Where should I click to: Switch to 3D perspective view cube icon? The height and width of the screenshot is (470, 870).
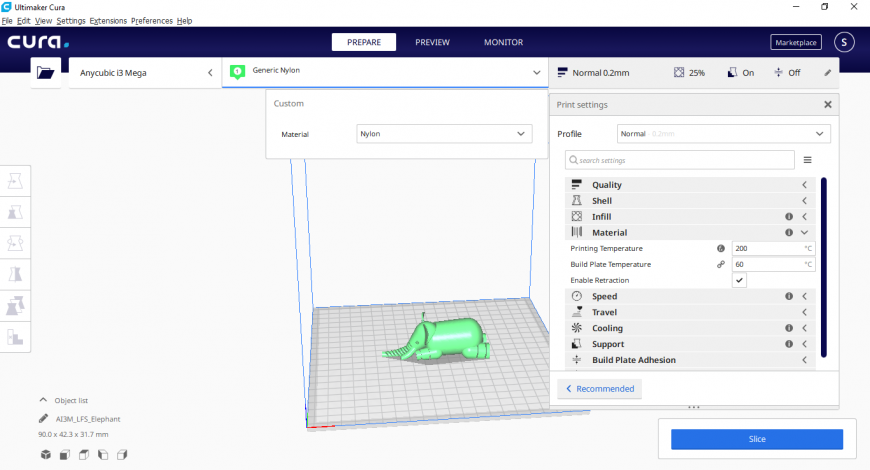[x=45, y=454]
